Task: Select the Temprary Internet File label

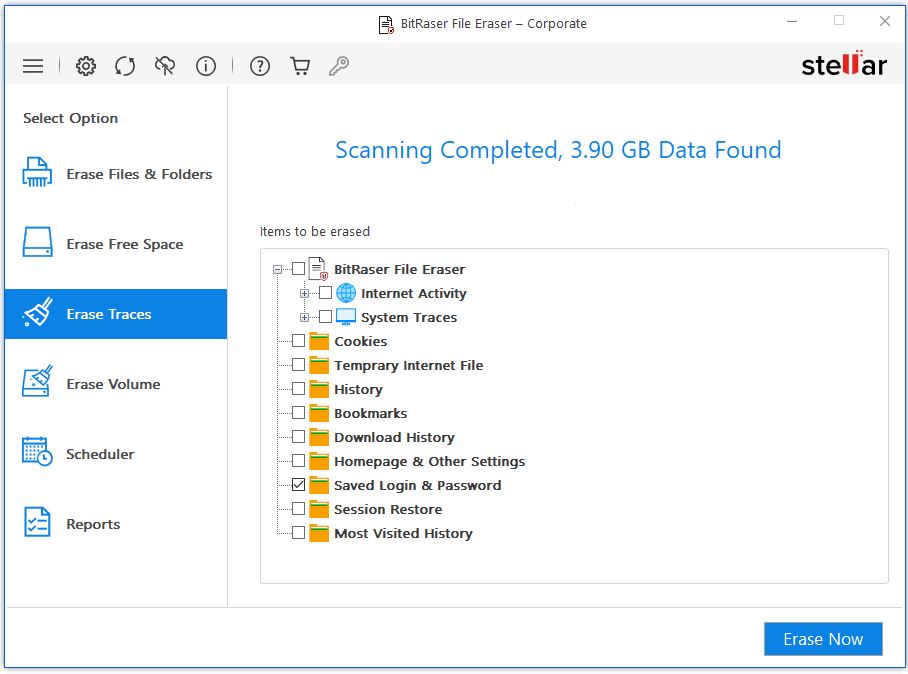Action: [x=409, y=365]
